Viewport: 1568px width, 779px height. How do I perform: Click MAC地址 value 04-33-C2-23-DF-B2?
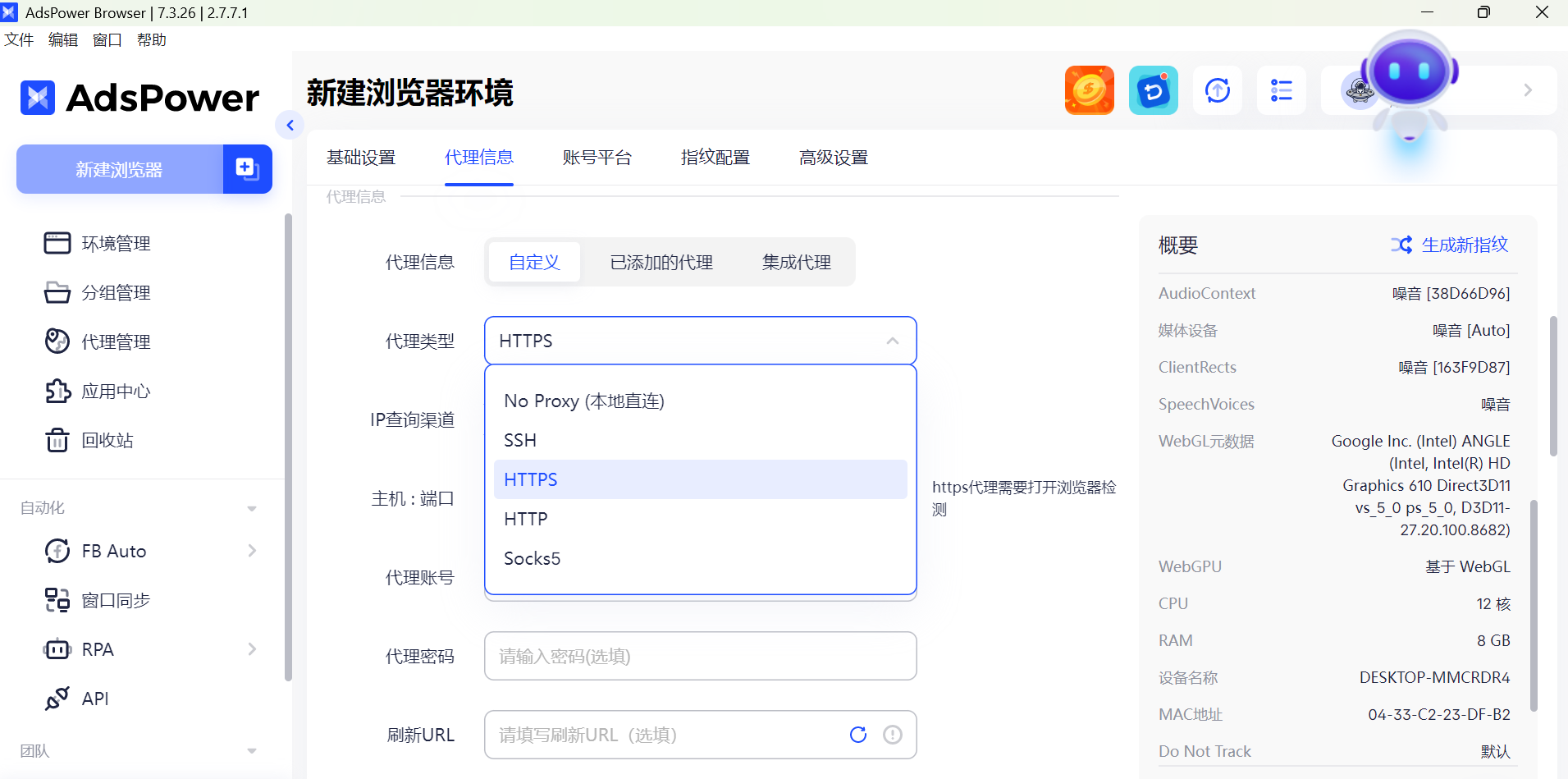click(1439, 714)
